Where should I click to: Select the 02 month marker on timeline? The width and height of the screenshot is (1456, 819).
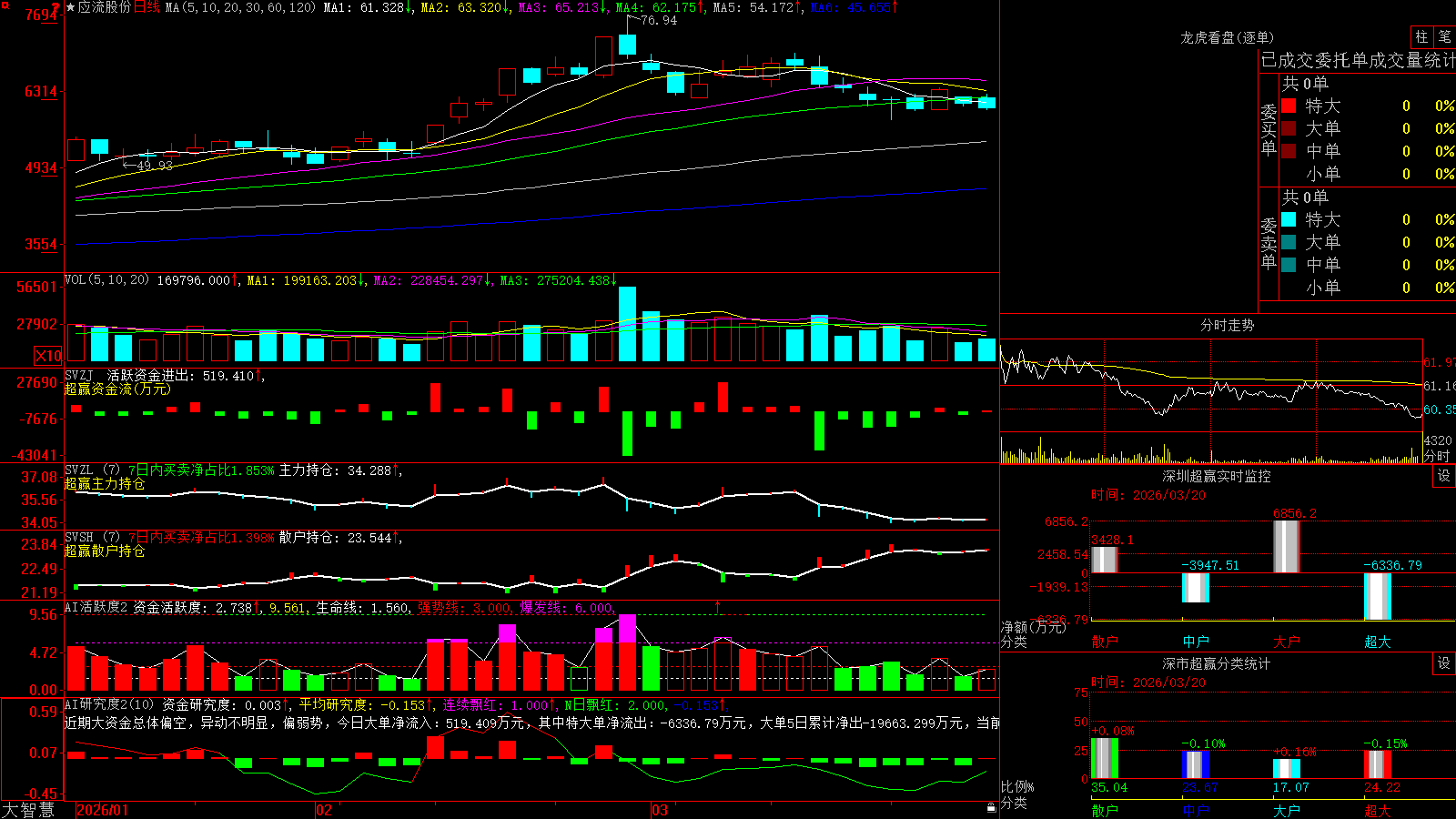click(324, 810)
